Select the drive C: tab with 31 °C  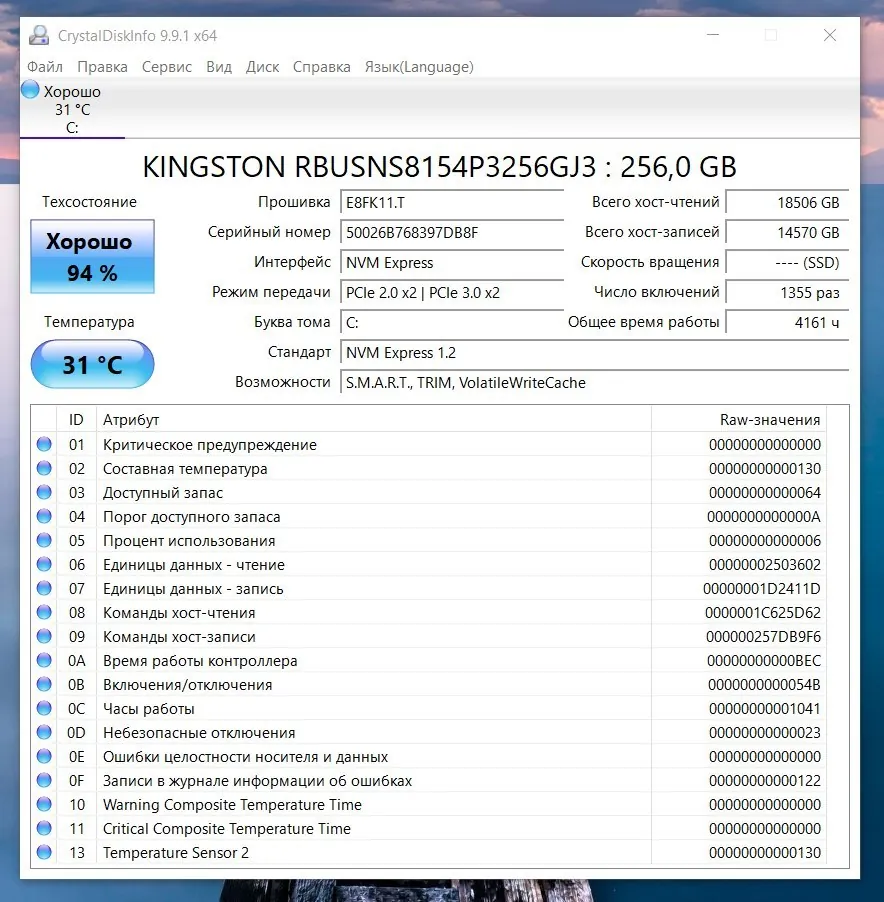[x=72, y=109]
